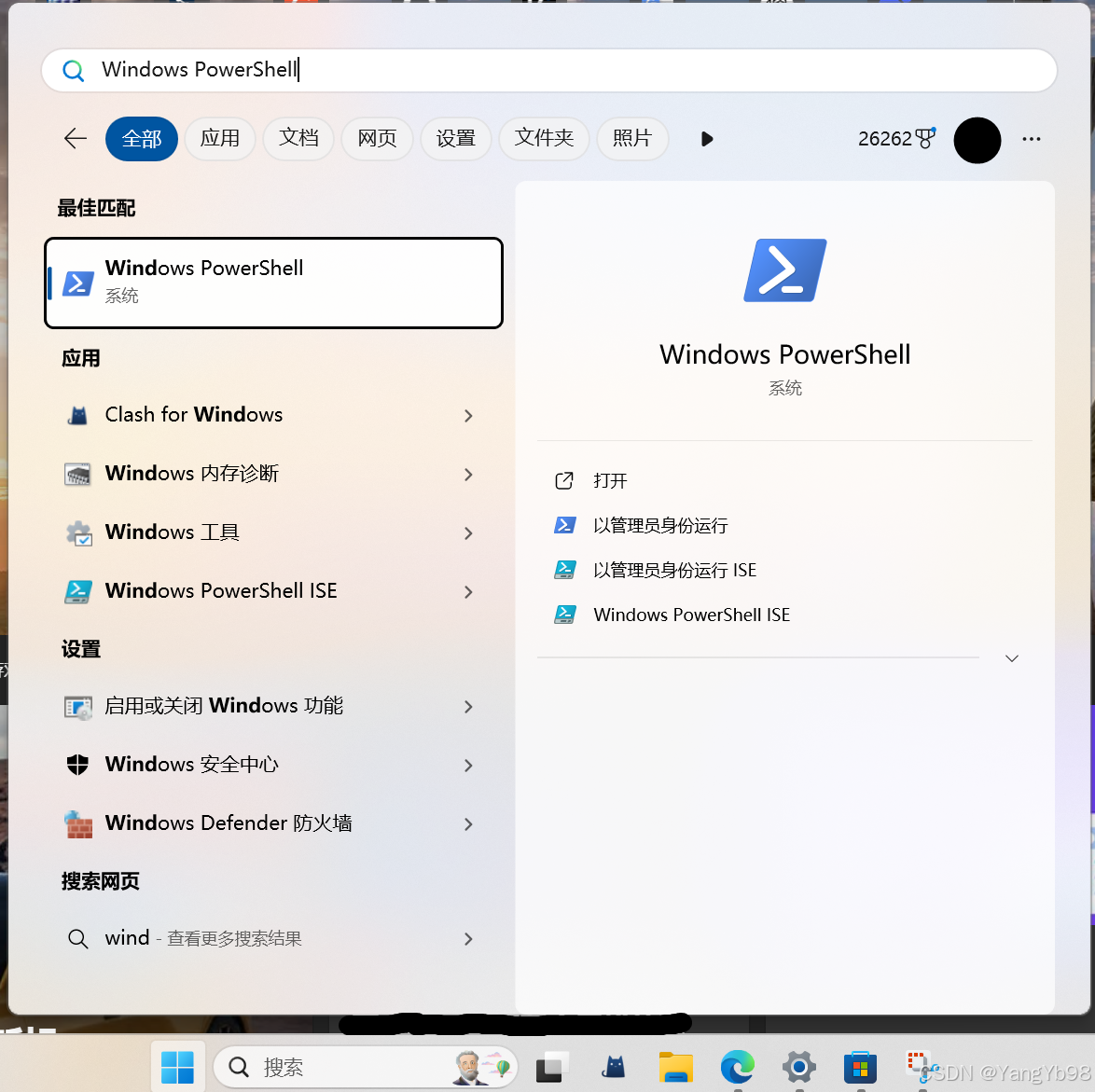Choose 以管理员身份运行 action
1095x1092 pixels.
click(x=660, y=525)
